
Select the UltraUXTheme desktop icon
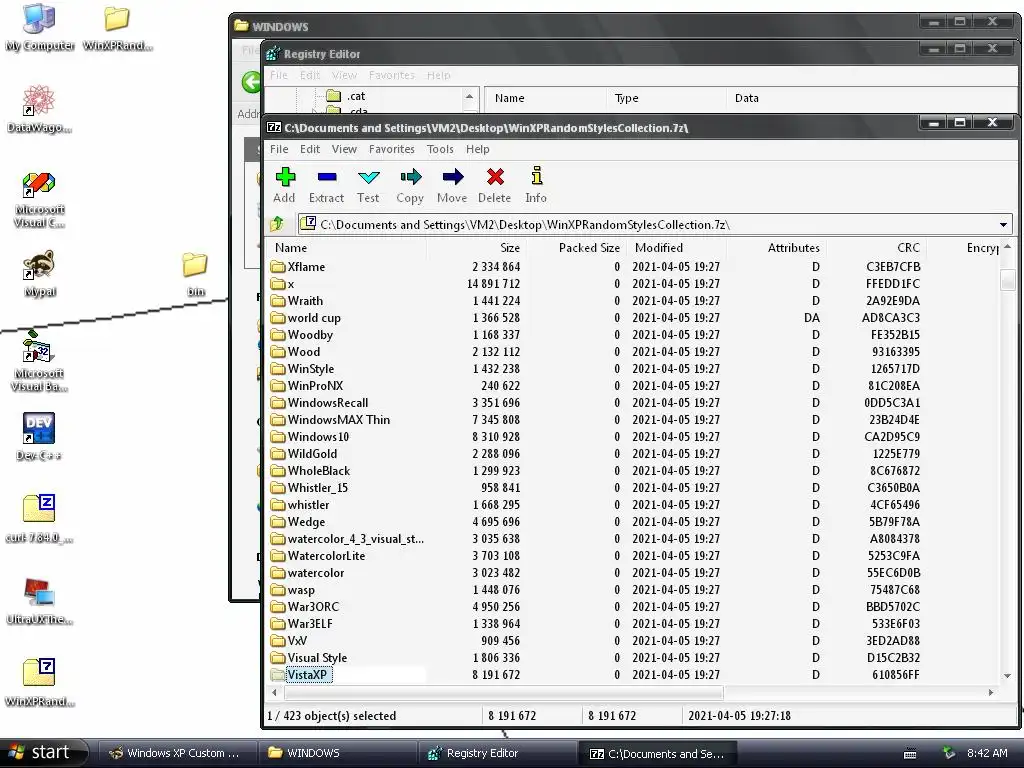[x=39, y=601]
